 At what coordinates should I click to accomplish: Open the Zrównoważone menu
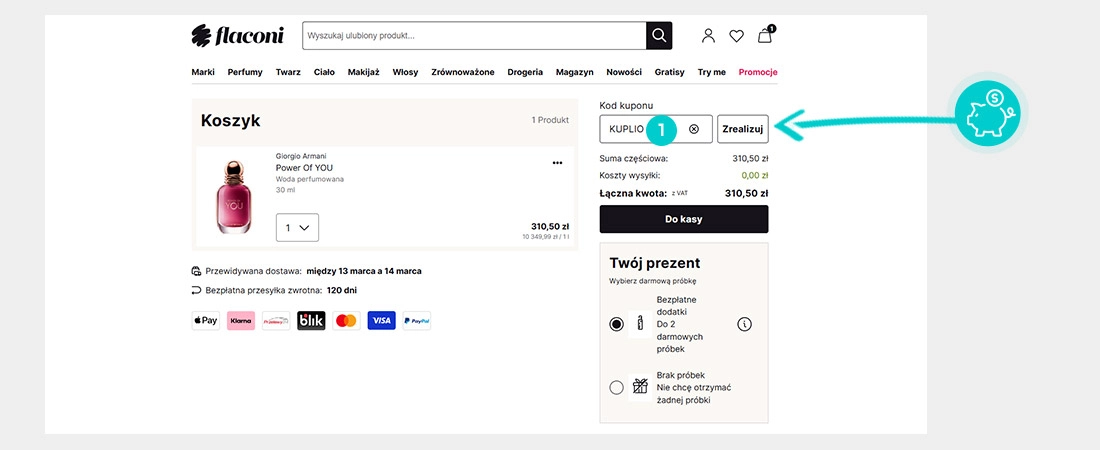click(x=463, y=72)
